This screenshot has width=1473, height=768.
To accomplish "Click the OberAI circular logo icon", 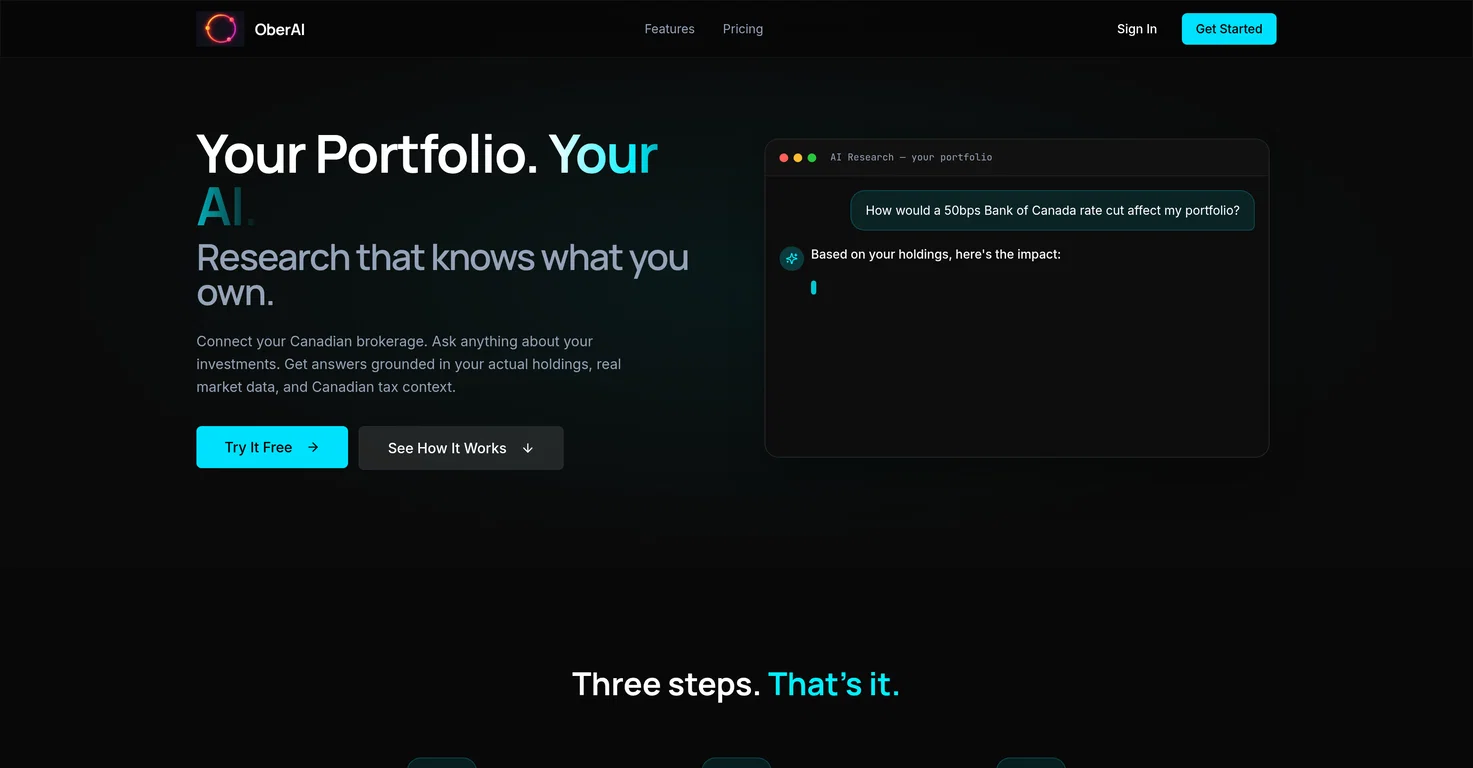I will click(220, 29).
